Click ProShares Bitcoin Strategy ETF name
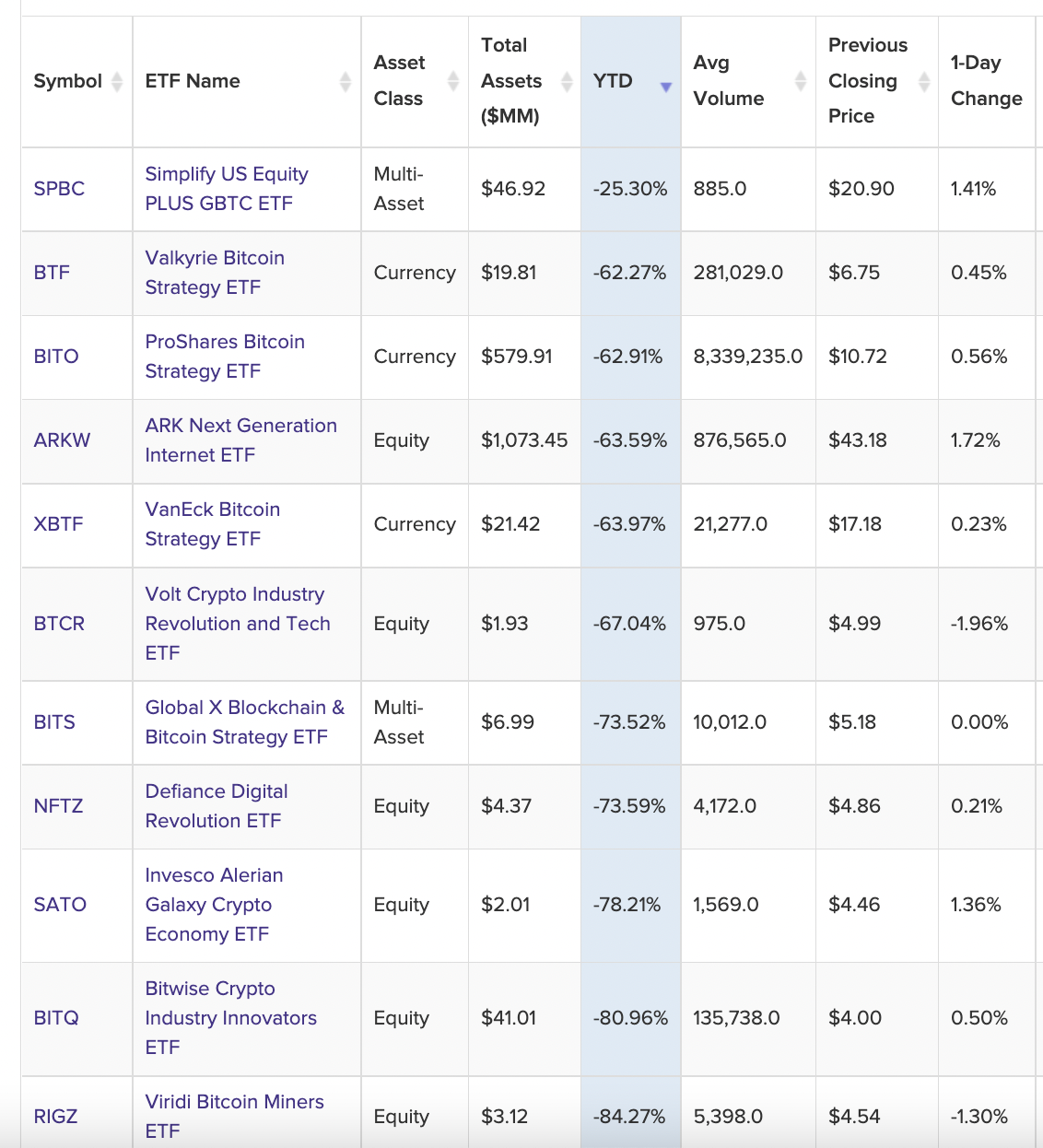Viewport: 1043px width, 1148px height. pos(225,357)
